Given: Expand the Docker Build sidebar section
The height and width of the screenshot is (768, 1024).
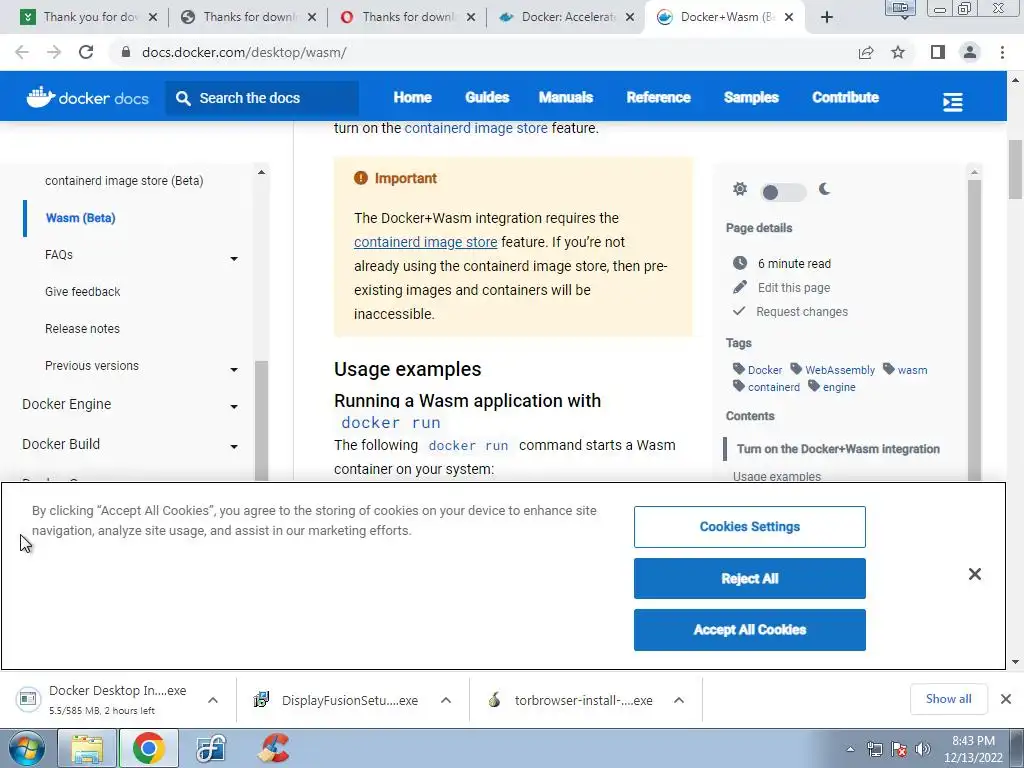Looking at the screenshot, I should tap(234, 447).
